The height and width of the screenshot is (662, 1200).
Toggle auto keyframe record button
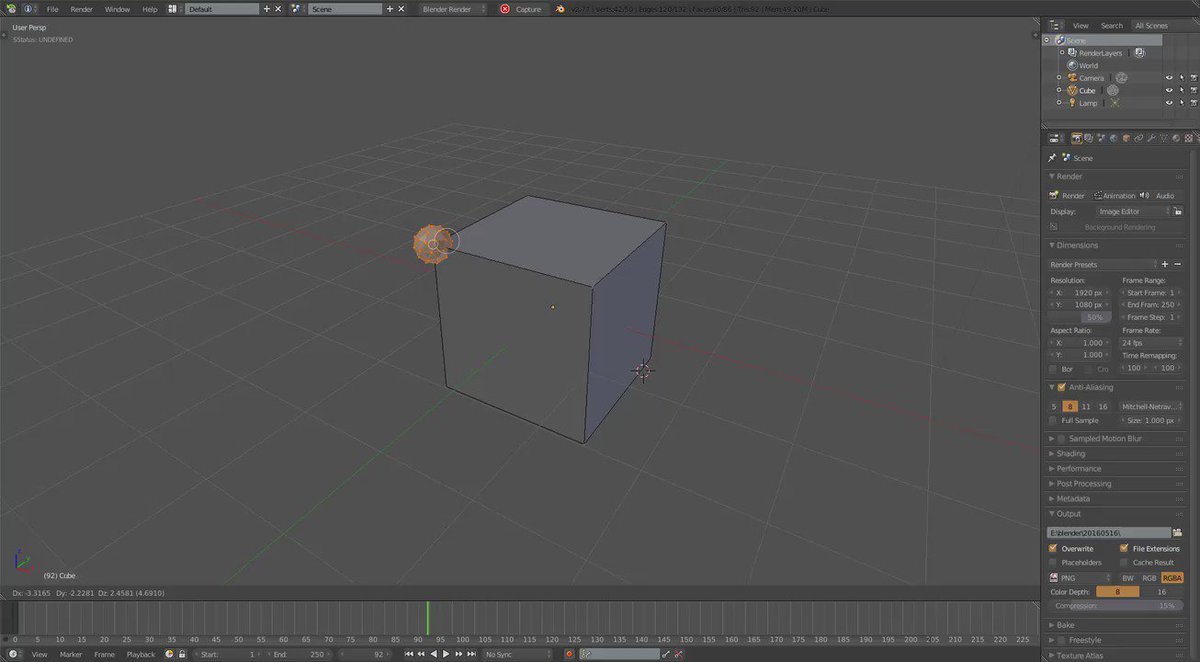pos(569,654)
